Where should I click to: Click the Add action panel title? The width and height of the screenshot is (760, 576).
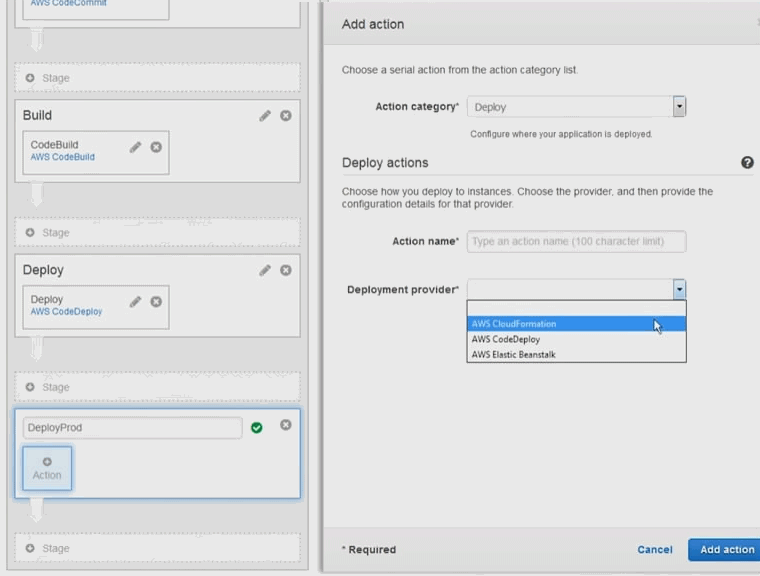pyautogui.click(x=373, y=24)
